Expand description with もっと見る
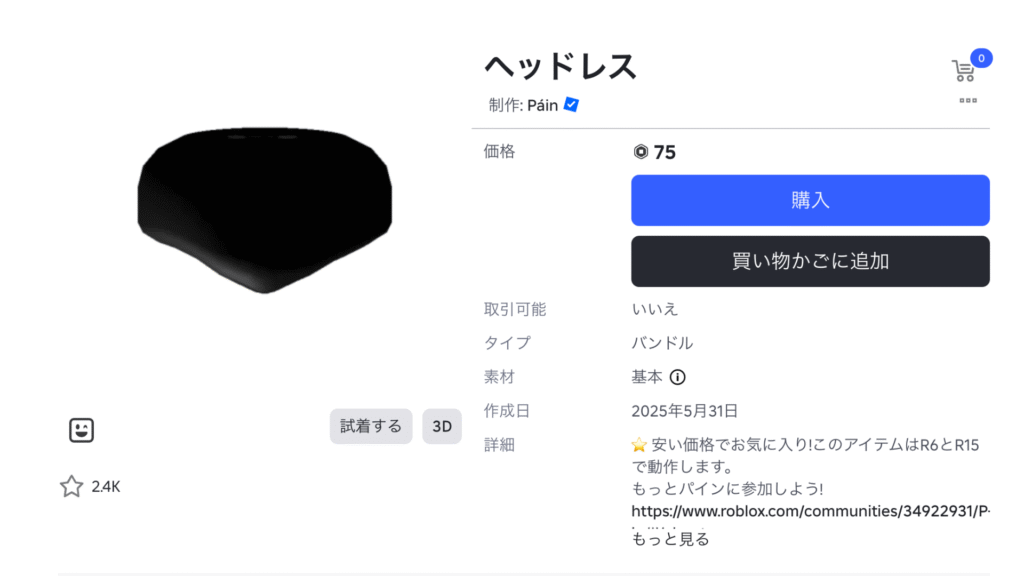This screenshot has width=1024, height=576. point(670,539)
